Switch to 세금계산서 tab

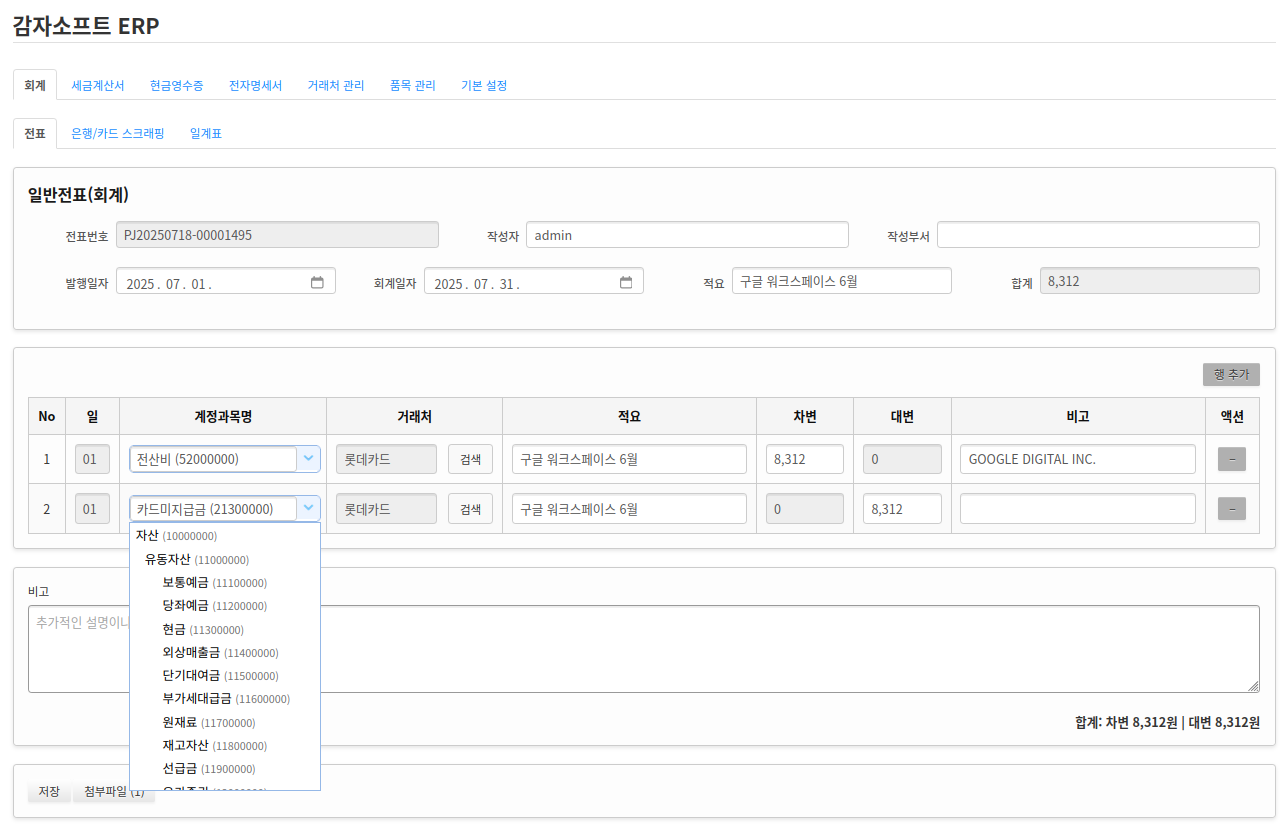click(x=98, y=86)
